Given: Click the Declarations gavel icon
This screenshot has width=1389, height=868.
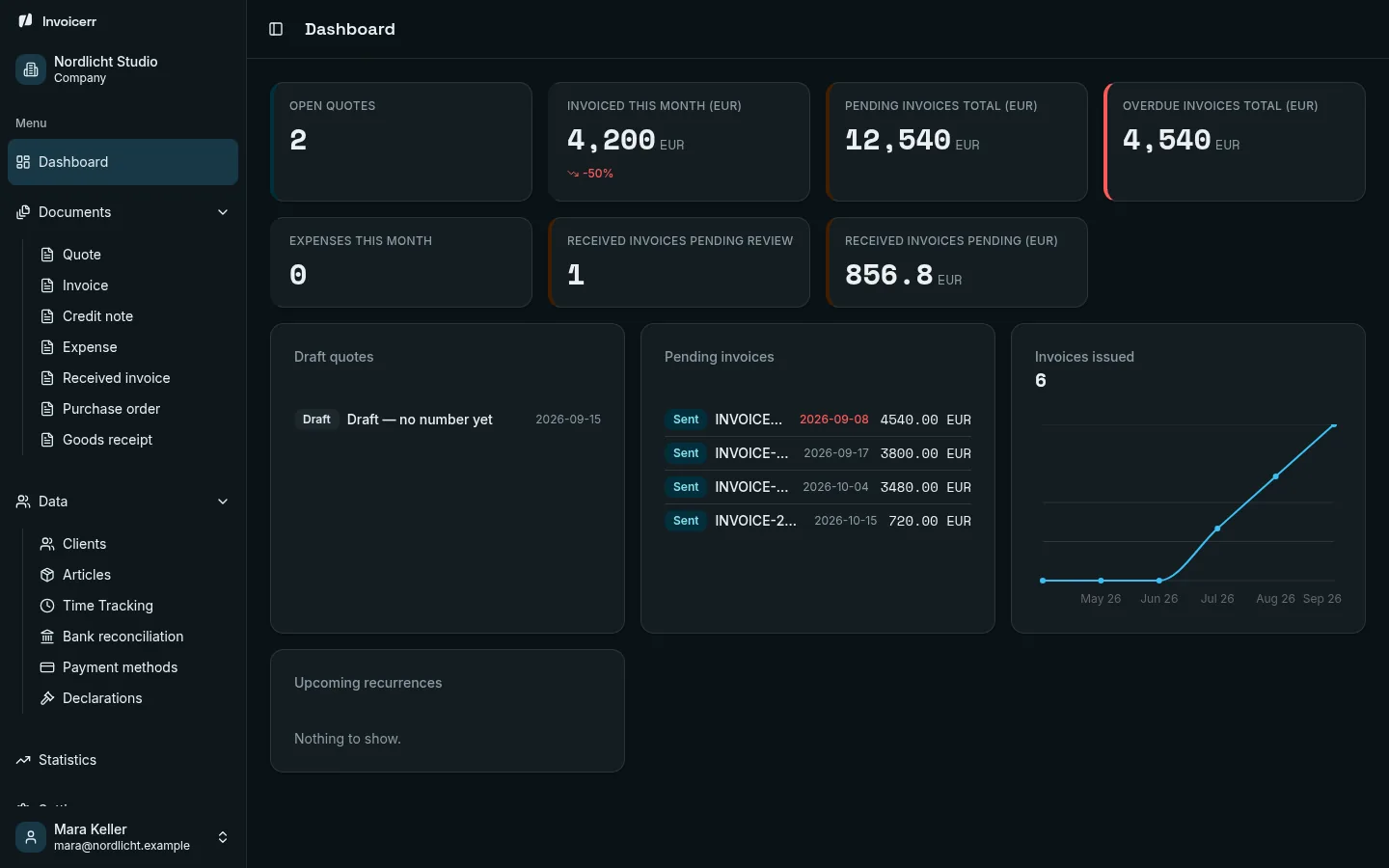Looking at the screenshot, I should pyautogui.click(x=47, y=698).
